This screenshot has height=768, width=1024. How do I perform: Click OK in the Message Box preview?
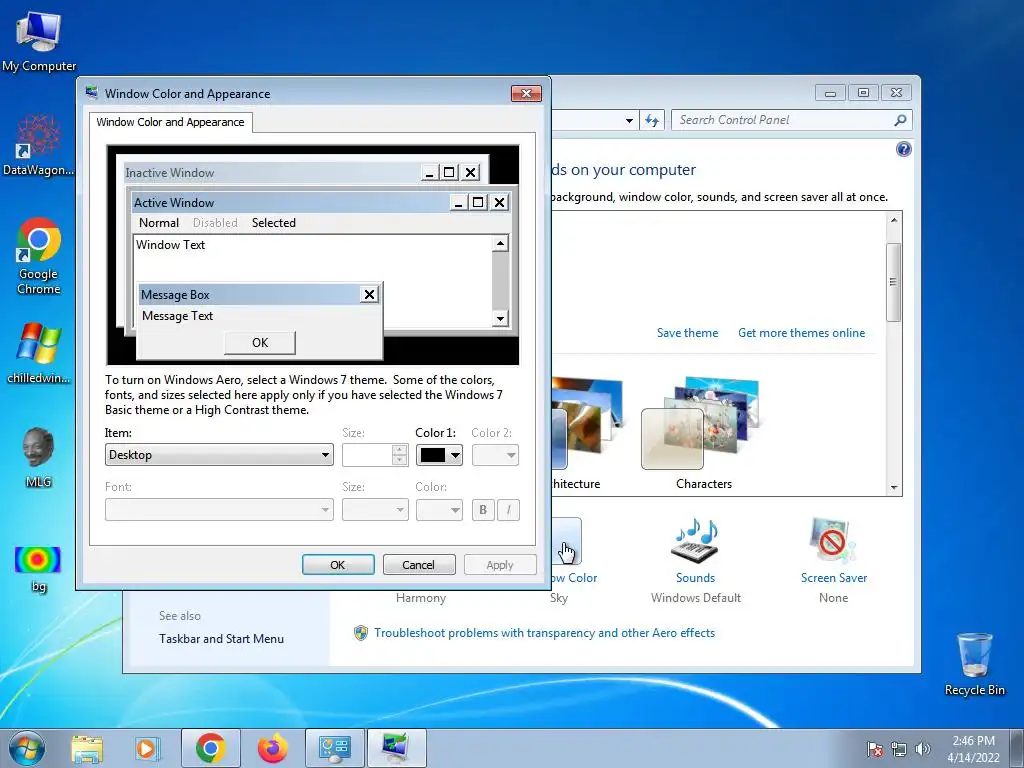click(260, 343)
